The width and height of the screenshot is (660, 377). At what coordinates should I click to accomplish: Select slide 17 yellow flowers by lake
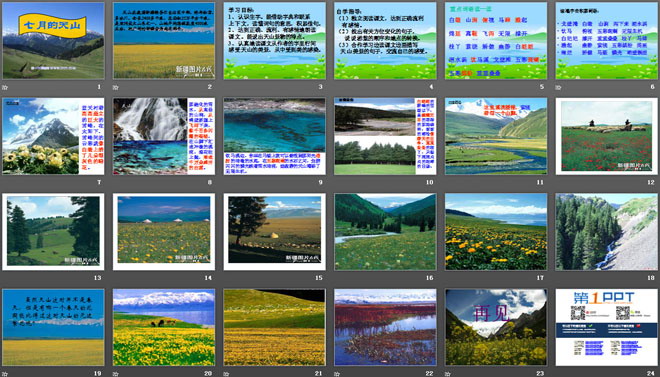(496, 232)
